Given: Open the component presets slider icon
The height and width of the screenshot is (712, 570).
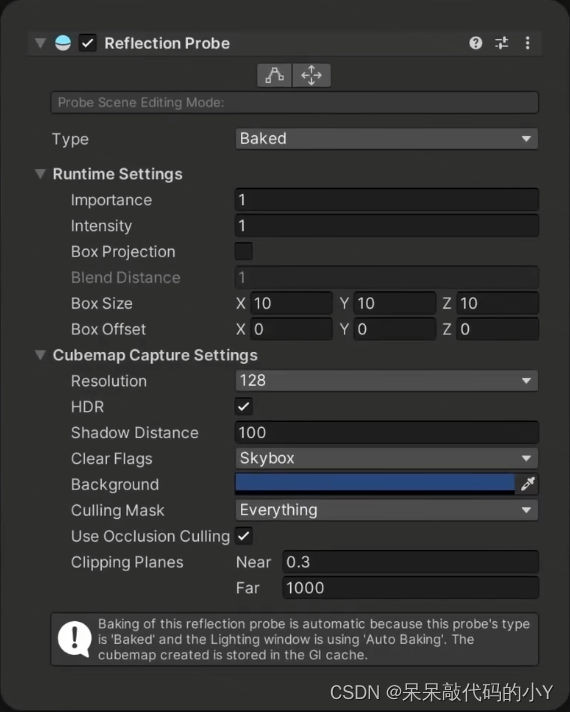Looking at the screenshot, I should [501, 43].
